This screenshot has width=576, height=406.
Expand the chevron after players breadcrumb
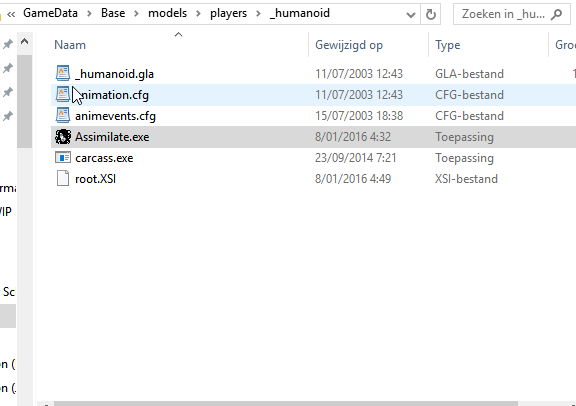point(258,14)
